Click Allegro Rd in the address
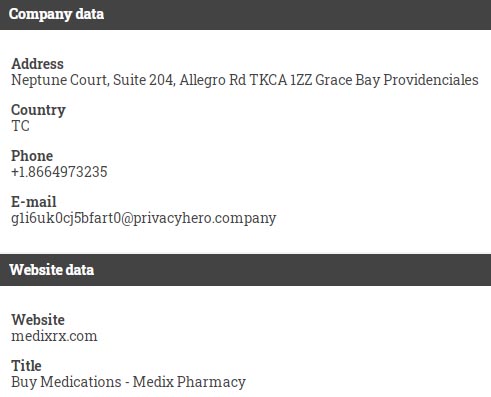 point(213,80)
